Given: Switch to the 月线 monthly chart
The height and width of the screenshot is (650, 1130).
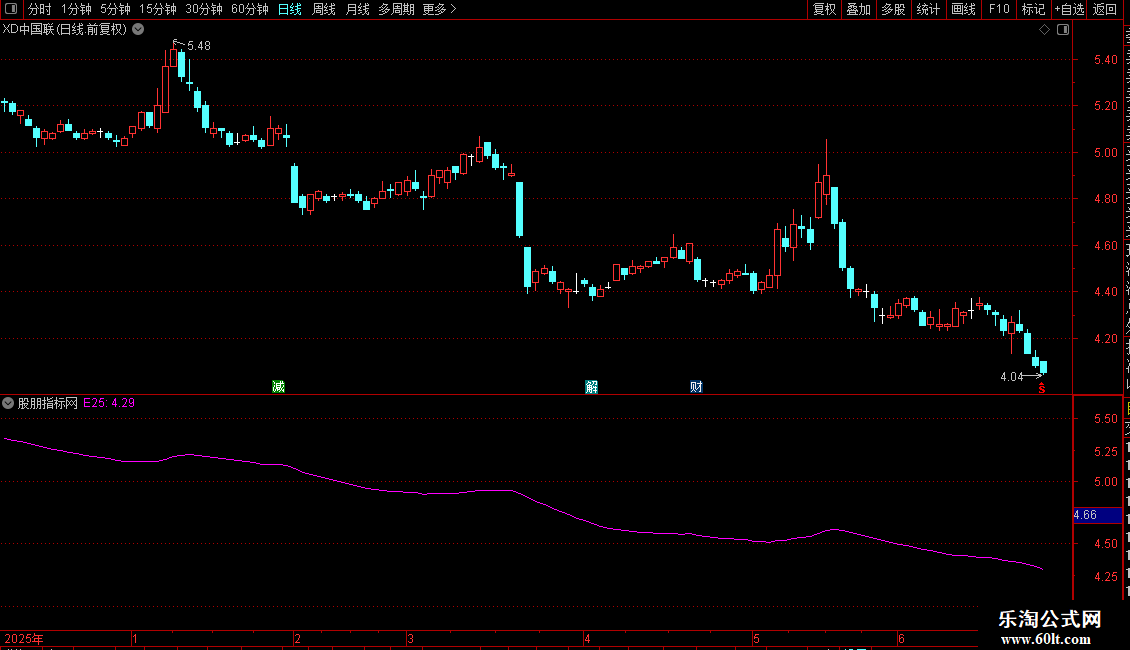Looking at the screenshot, I should pos(357,9).
